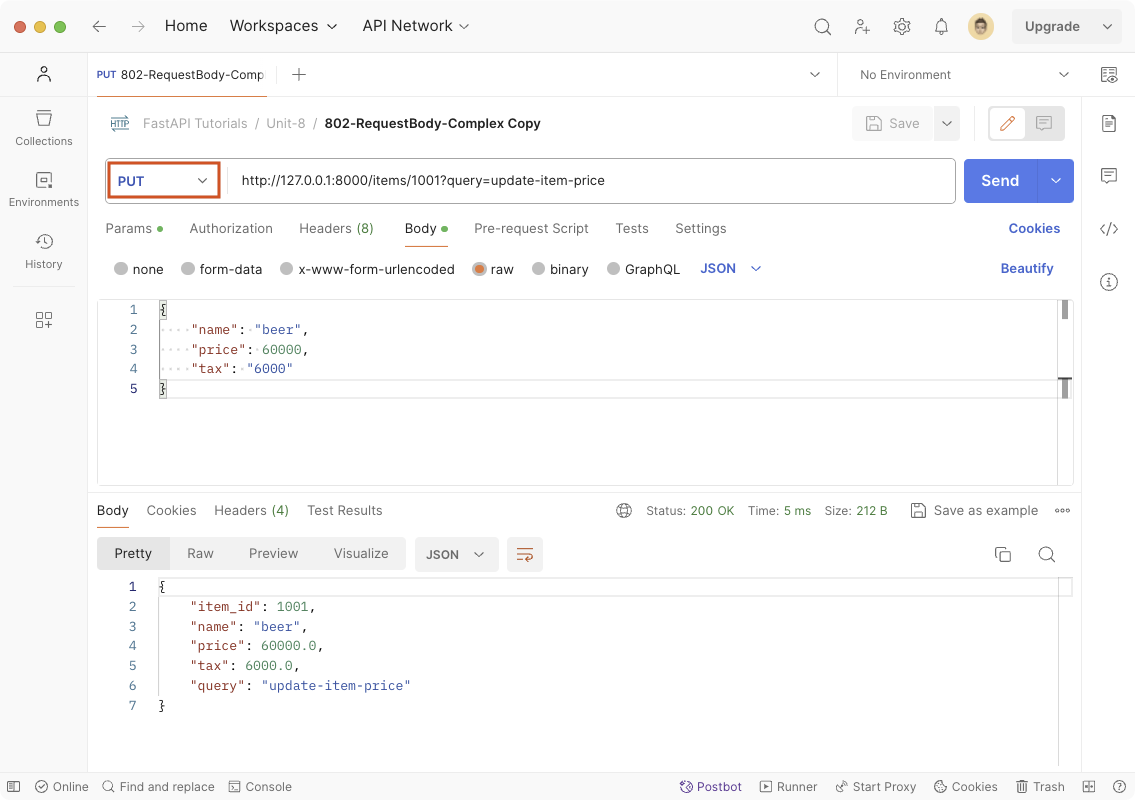Open the settings gear icon
1135x800 pixels.
(x=902, y=27)
